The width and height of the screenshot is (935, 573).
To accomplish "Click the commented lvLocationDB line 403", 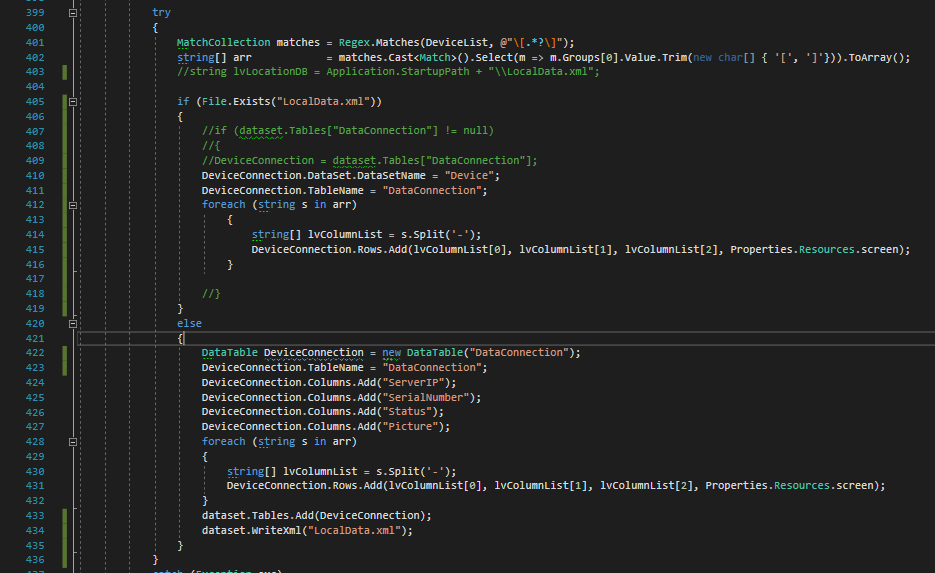I will tap(388, 72).
